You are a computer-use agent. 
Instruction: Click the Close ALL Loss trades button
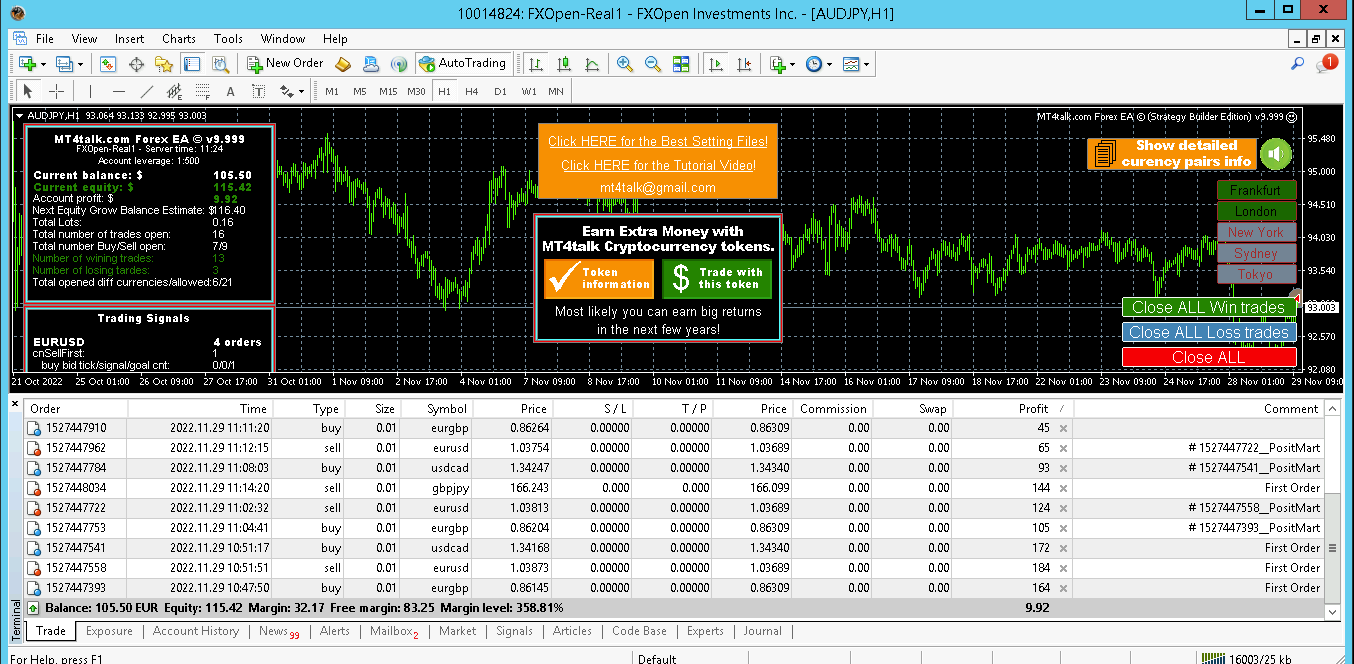click(x=1208, y=332)
